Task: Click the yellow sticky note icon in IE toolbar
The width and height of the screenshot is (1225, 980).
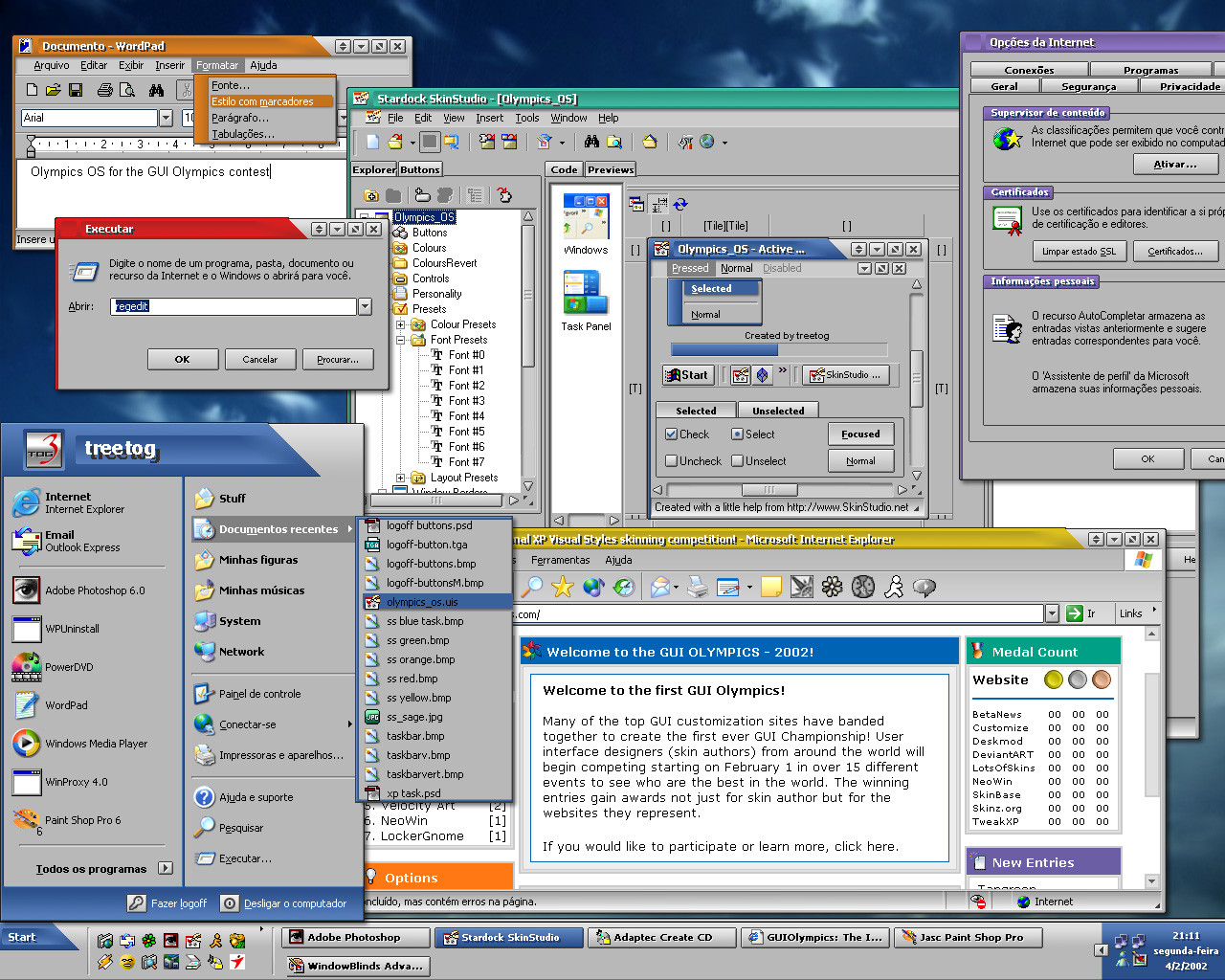Action: [771, 587]
